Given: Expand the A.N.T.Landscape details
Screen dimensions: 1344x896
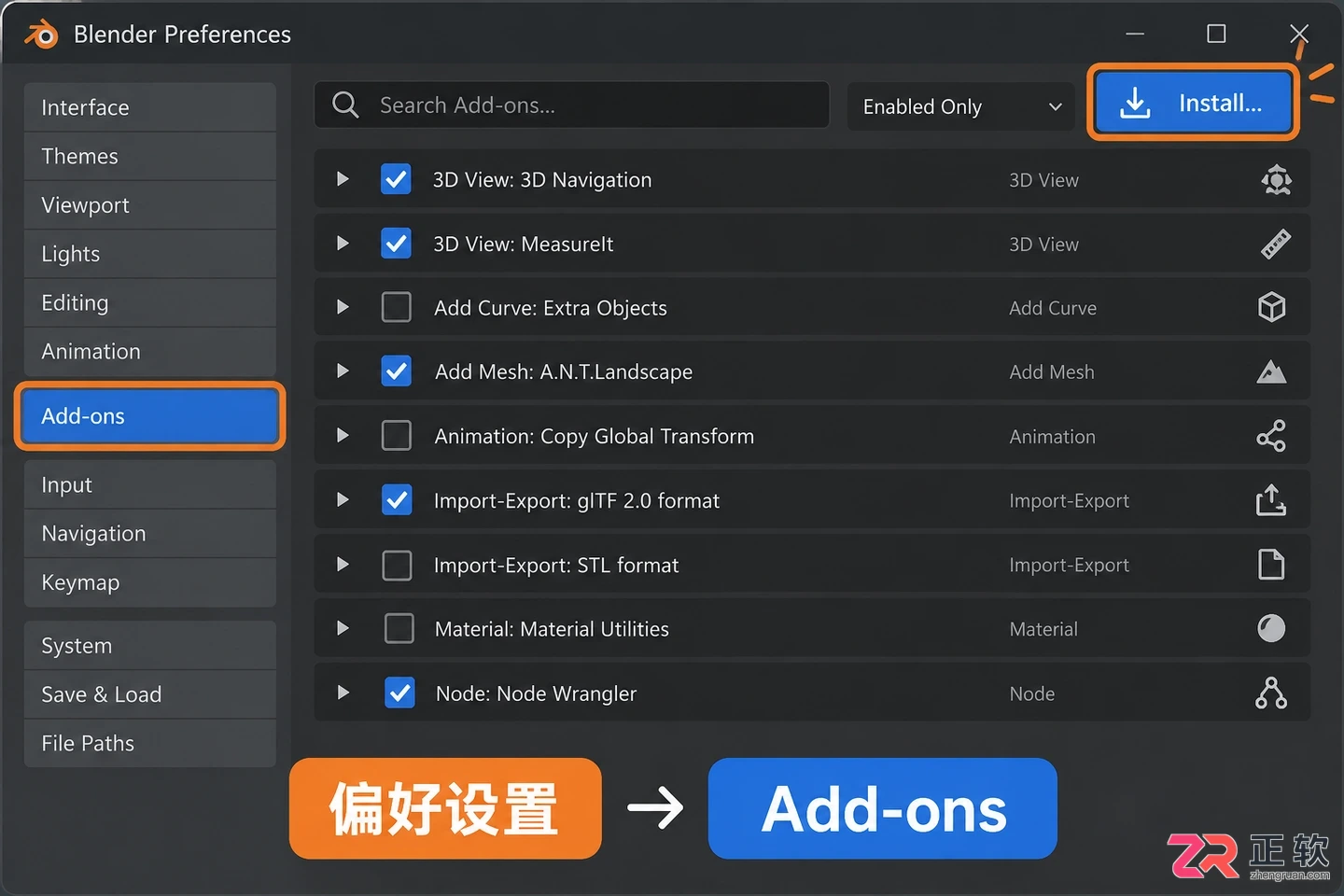Looking at the screenshot, I should point(343,371).
